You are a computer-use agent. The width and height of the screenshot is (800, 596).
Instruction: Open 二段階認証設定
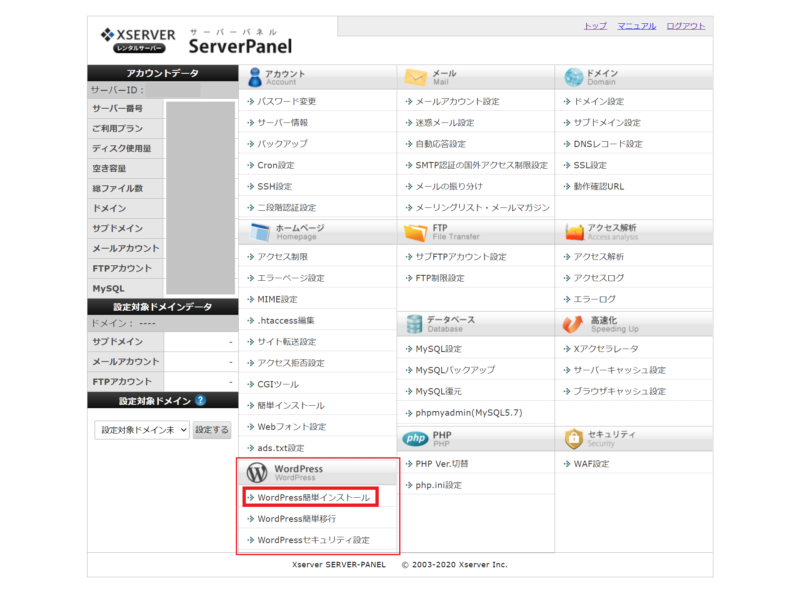tap(286, 208)
